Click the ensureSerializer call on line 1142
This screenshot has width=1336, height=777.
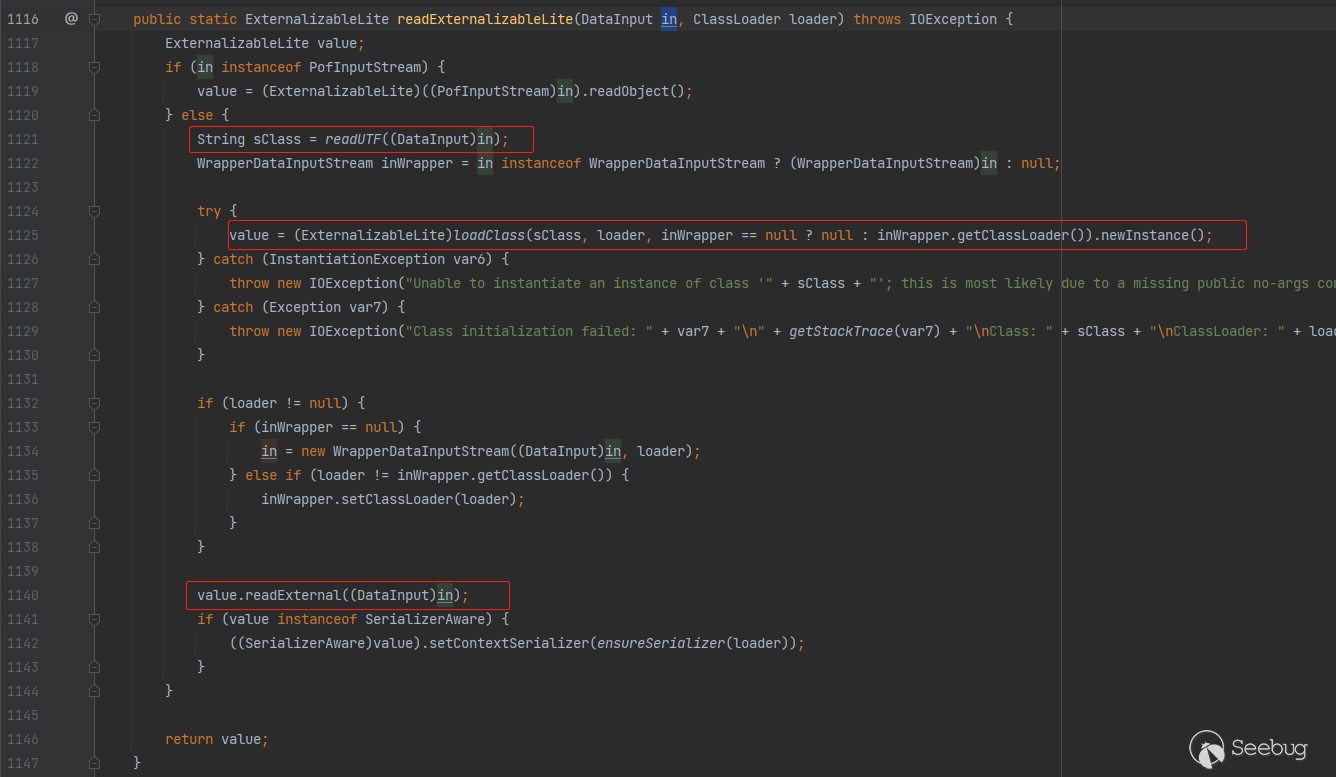tap(661, 643)
